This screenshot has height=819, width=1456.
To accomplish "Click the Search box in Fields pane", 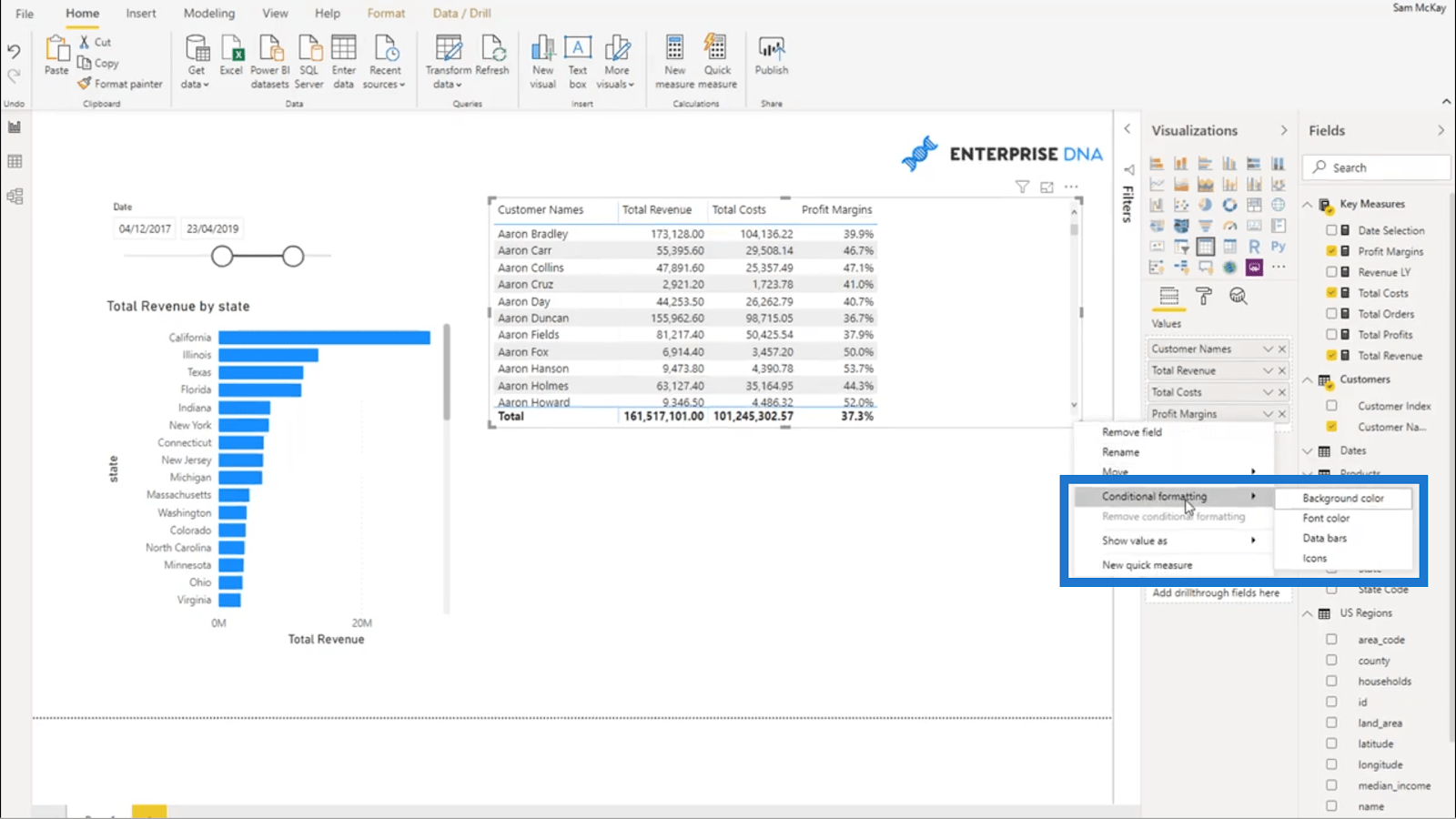I will [1377, 167].
